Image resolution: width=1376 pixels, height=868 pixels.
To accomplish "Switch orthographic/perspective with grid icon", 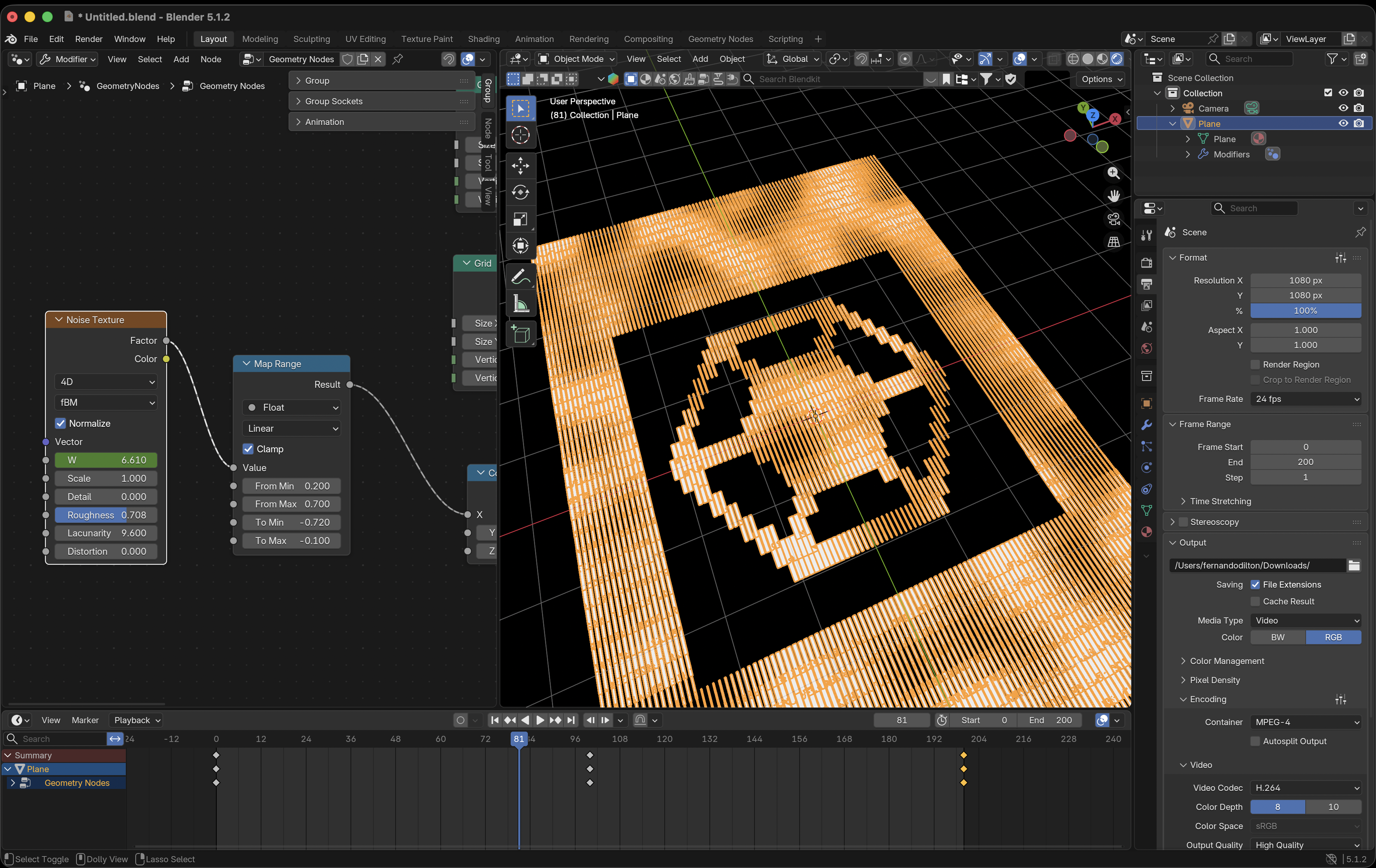I will click(1113, 242).
